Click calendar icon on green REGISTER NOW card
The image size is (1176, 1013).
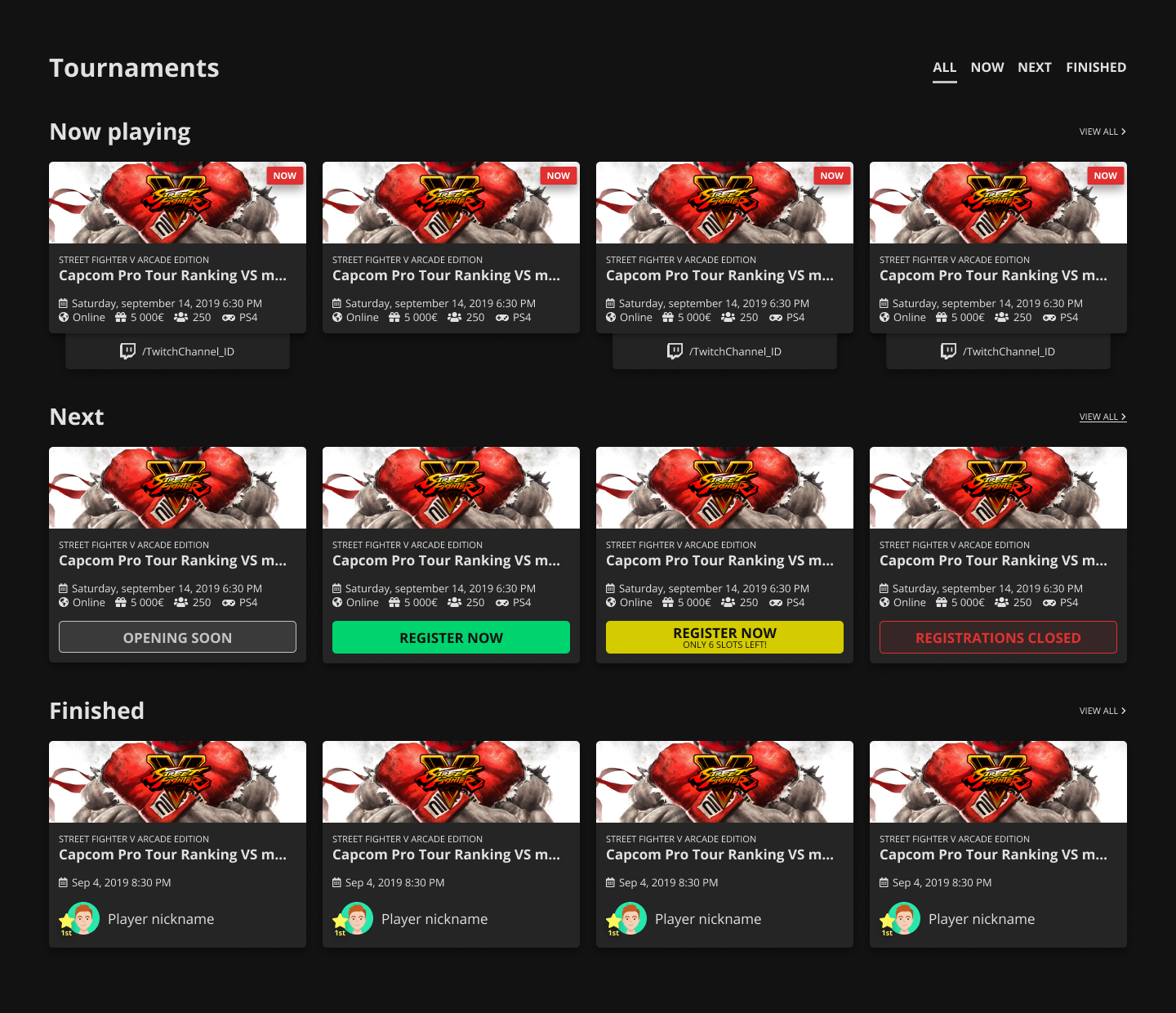point(336,588)
